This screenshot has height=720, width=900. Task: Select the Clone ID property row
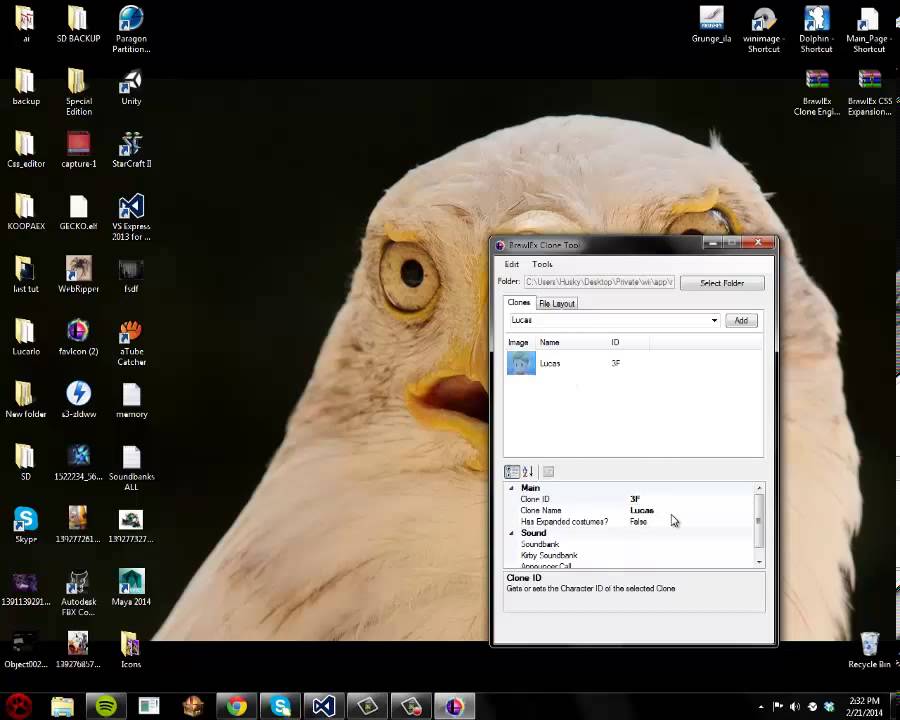pyautogui.click(x=629, y=499)
